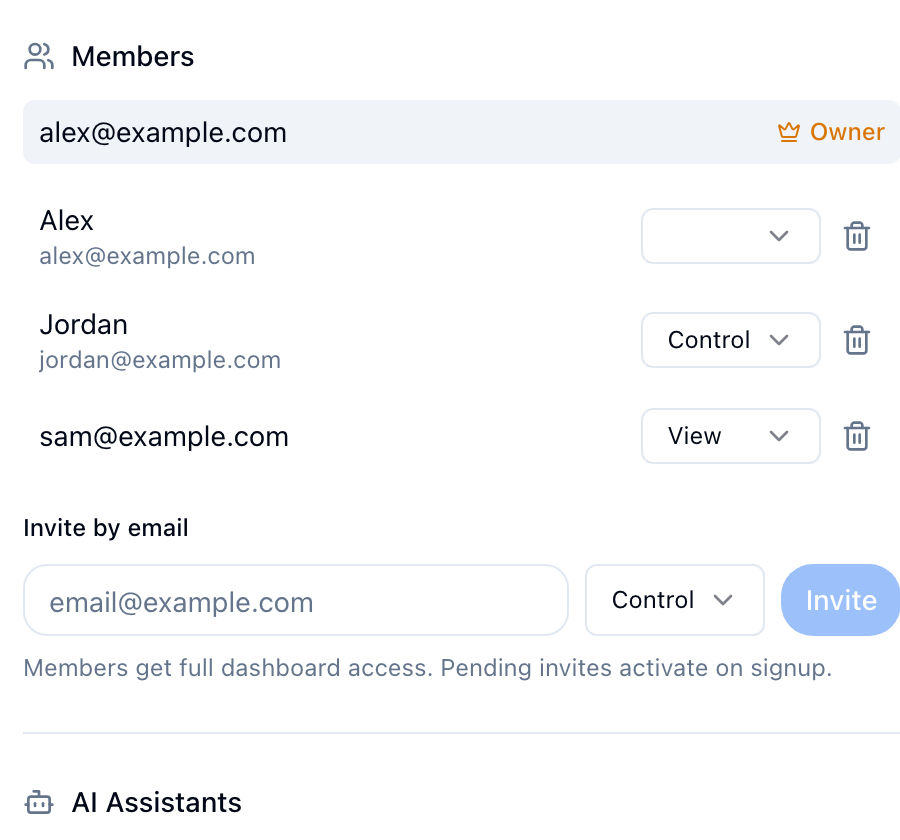Click the crown Owner icon
900x840 pixels.
click(789, 133)
